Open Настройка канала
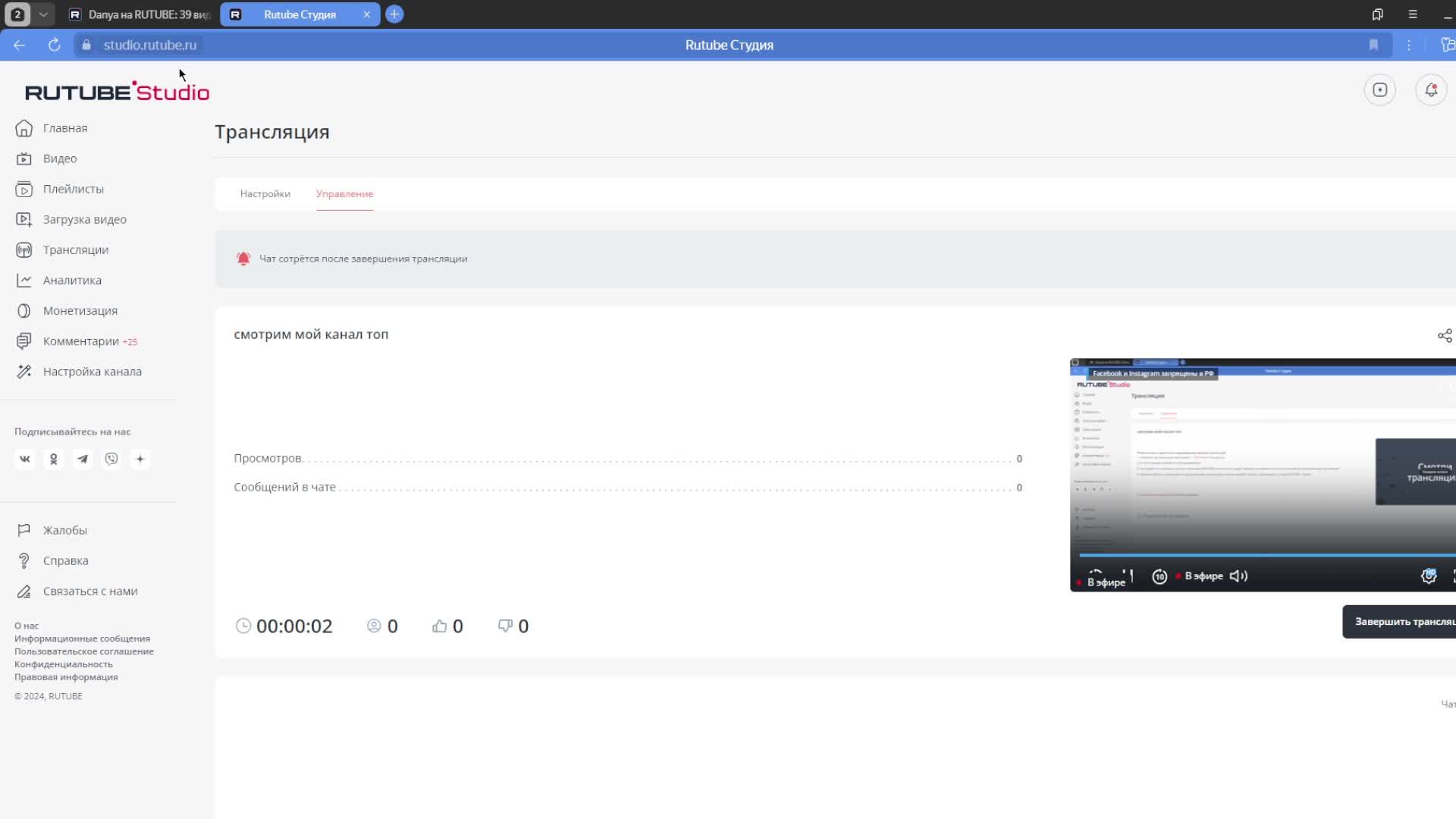Screen dimensions: 1456x819 (x=78, y=372)
